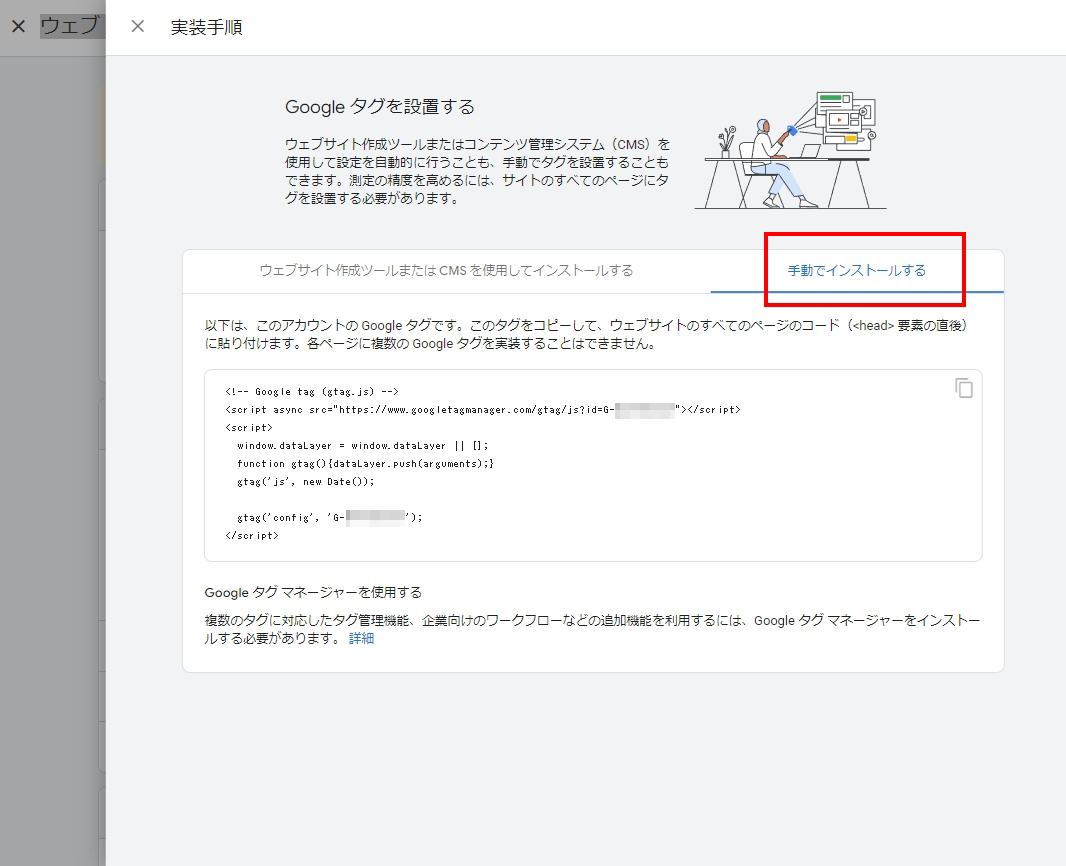The height and width of the screenshot is (866, 1066).
Task: Switch to the ウェブサイト作成ツールまたは CMS install tab
Action: coord(446,271)
